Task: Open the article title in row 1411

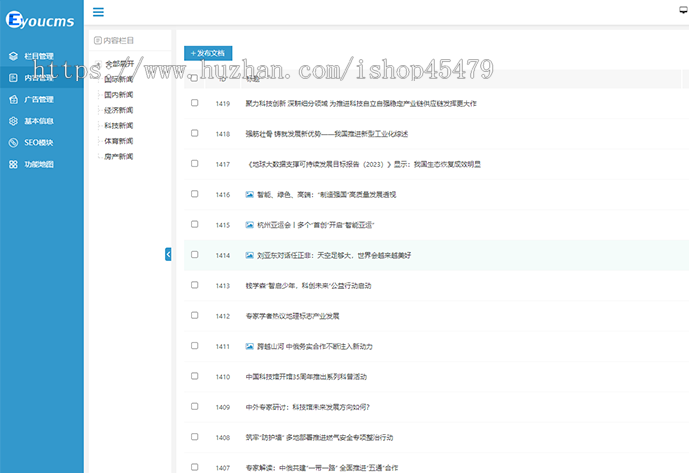Action: click(x=315, y=346)
